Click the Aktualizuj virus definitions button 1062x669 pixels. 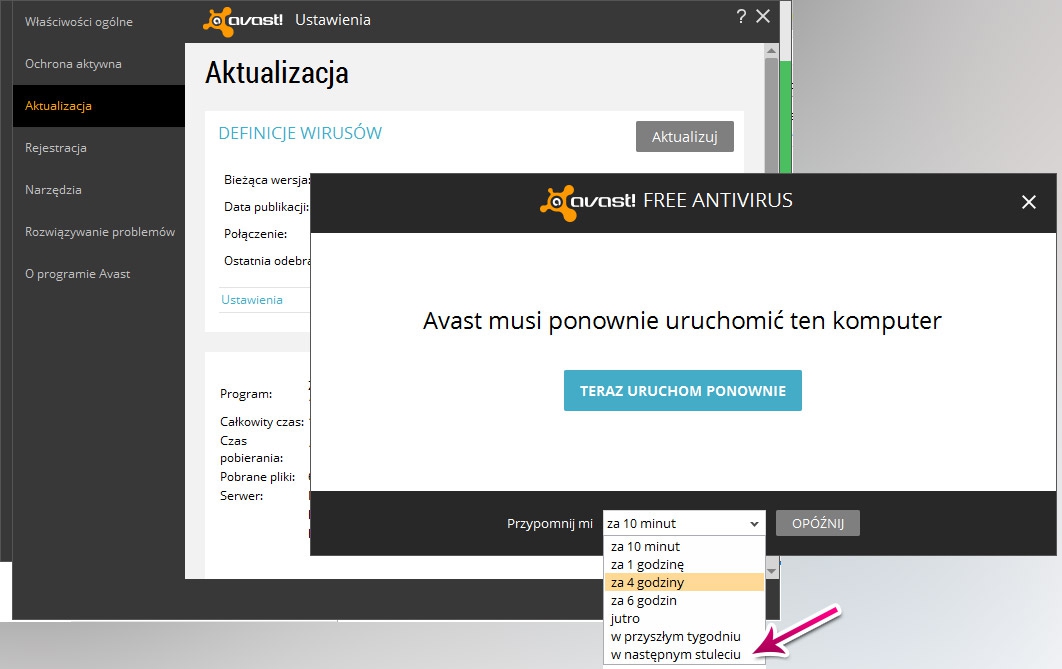click(x=684, y=137)
